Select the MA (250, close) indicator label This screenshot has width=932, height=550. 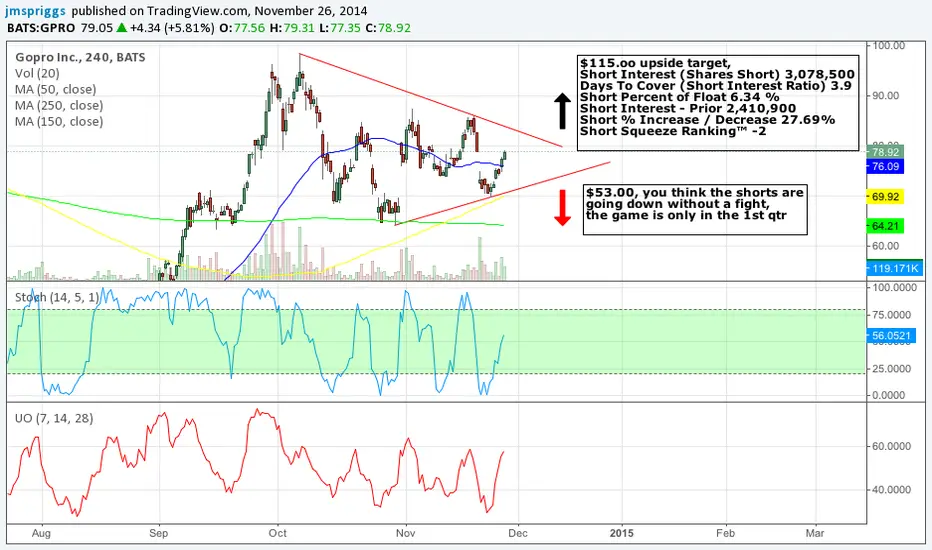click(59, 105)
